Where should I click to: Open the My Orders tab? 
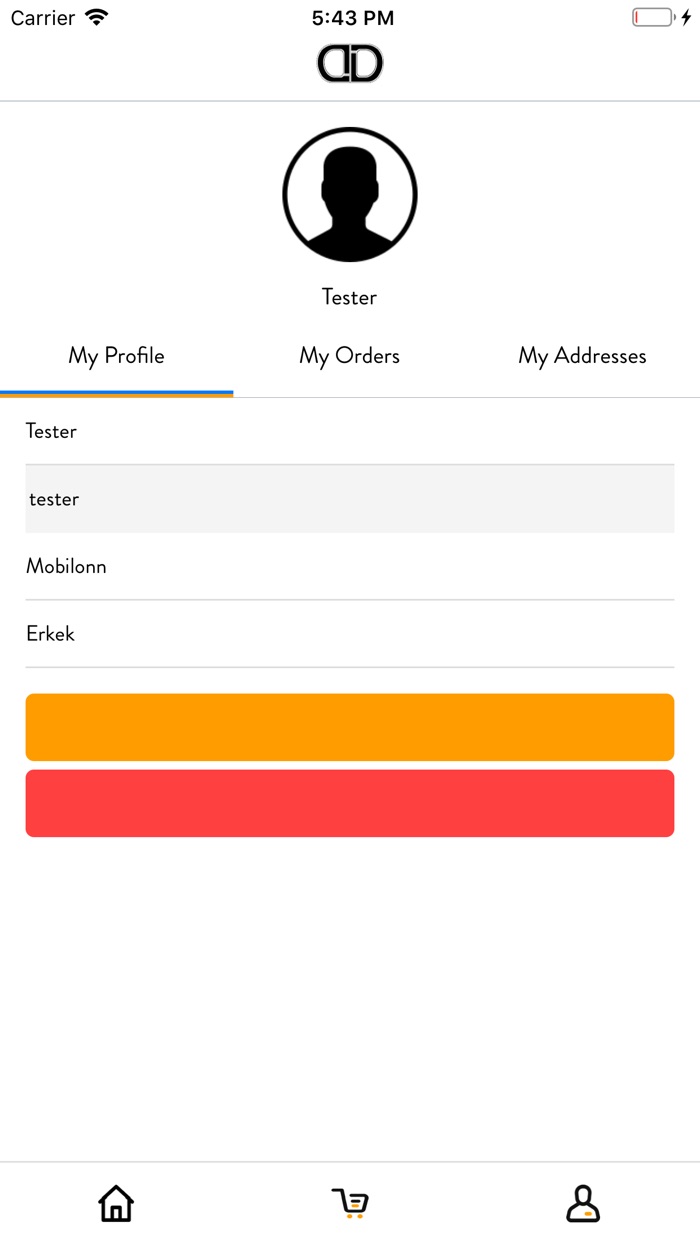tap(350, 356)
